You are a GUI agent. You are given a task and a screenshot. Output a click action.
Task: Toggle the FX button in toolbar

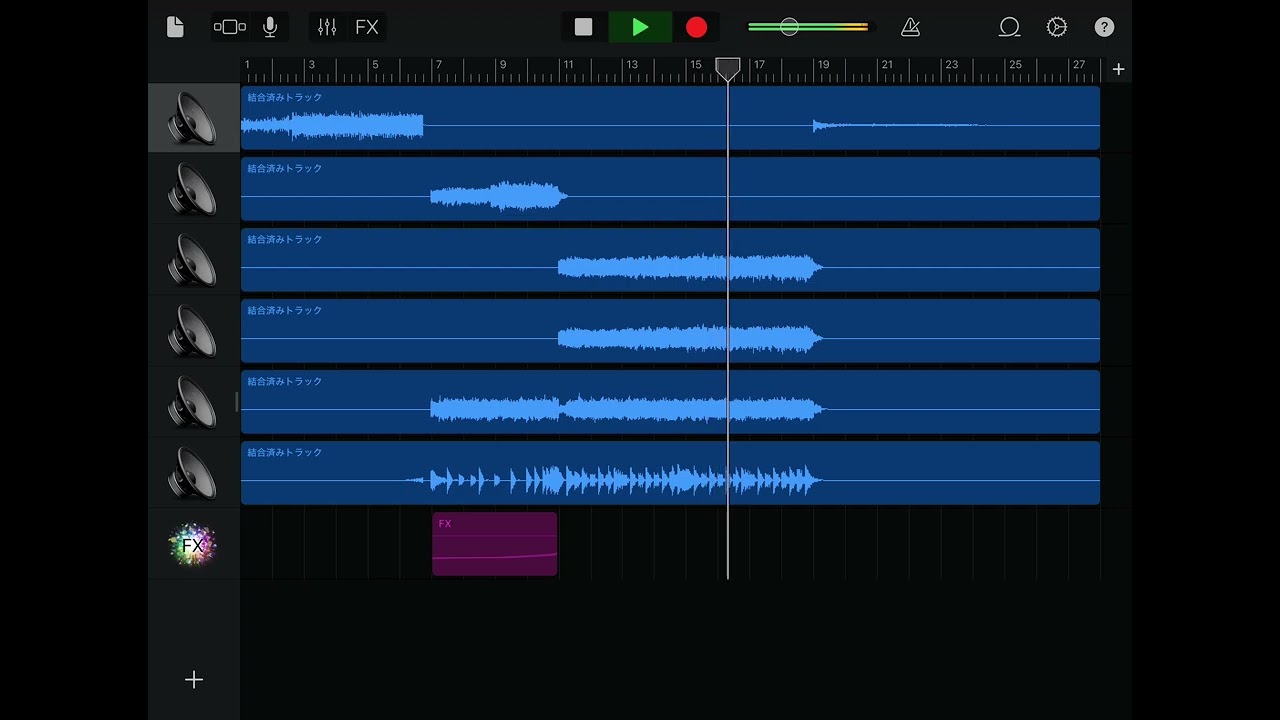point(367,28)
